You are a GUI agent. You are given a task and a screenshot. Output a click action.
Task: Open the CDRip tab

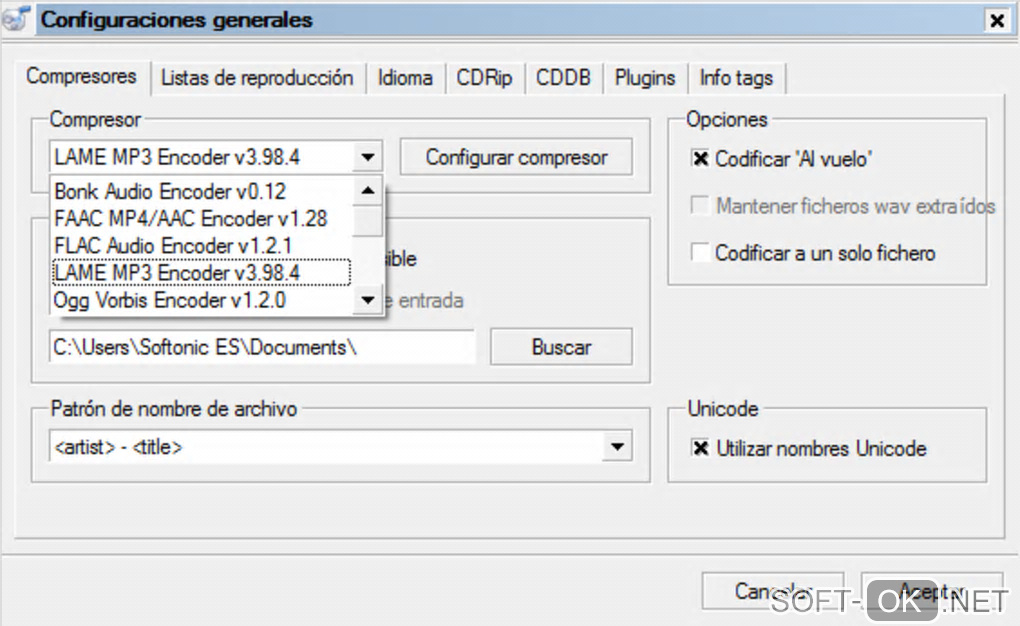click(484, 78)
